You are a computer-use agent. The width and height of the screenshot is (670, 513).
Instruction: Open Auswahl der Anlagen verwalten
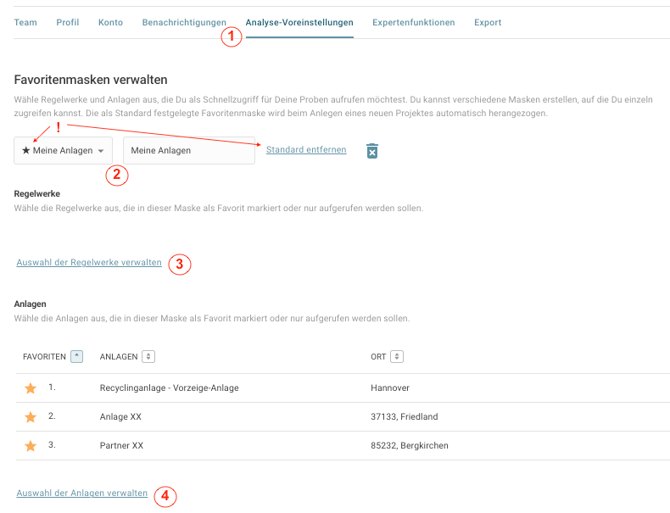(x=82, y=493)
